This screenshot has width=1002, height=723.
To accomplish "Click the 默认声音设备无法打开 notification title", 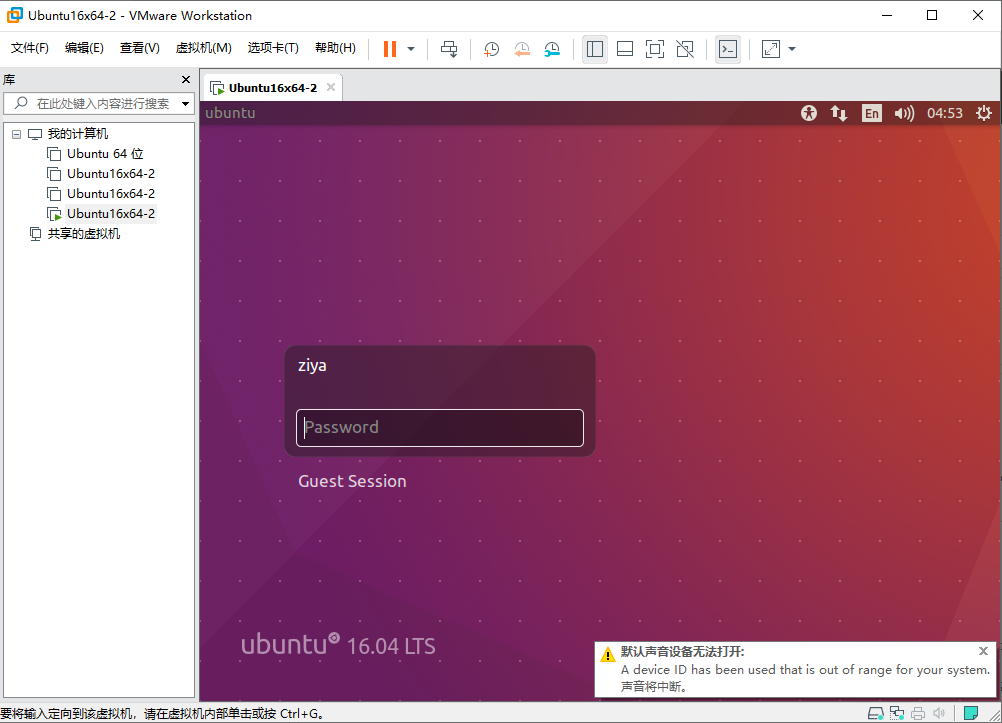I will (682, 651).
